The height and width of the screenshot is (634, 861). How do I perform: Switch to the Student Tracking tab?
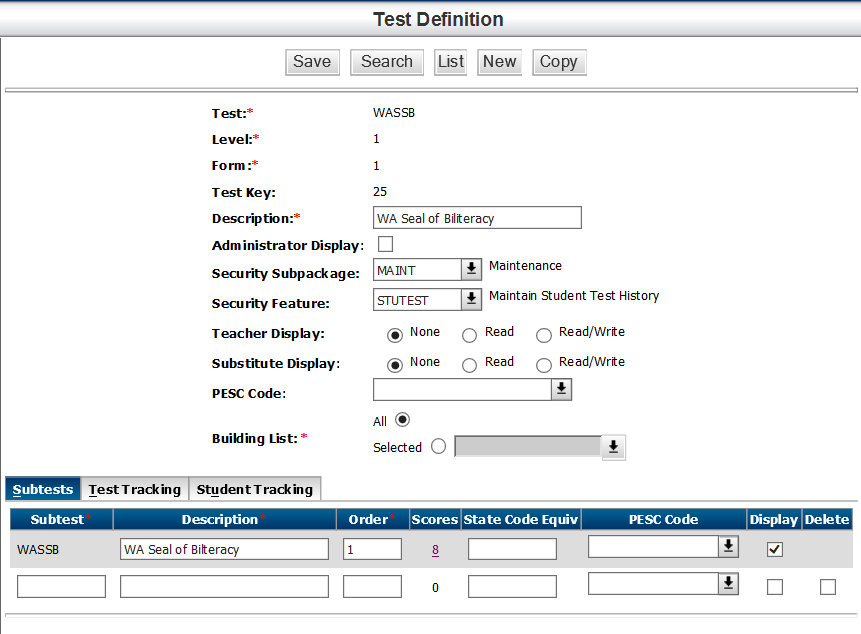(x=255, y=489)
